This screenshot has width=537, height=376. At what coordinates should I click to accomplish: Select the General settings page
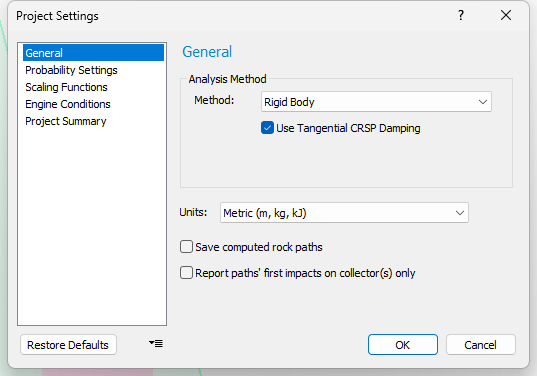93,53
